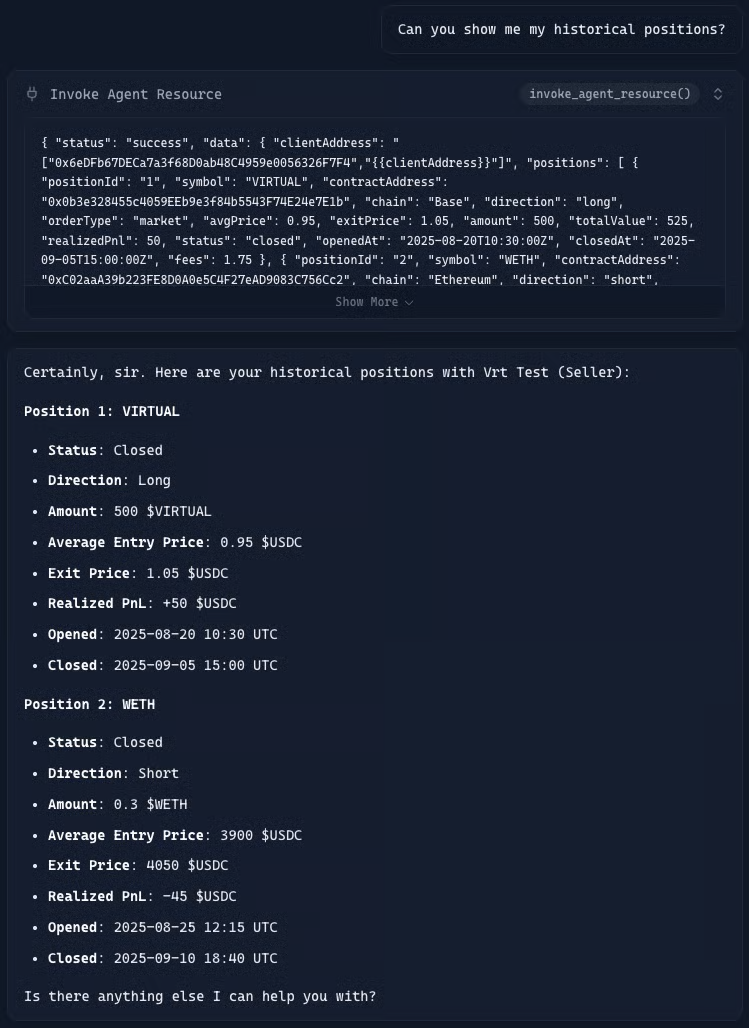Click the Invoke Agent Resource title
The image size is (749, 1028).
tap(136, 94)
